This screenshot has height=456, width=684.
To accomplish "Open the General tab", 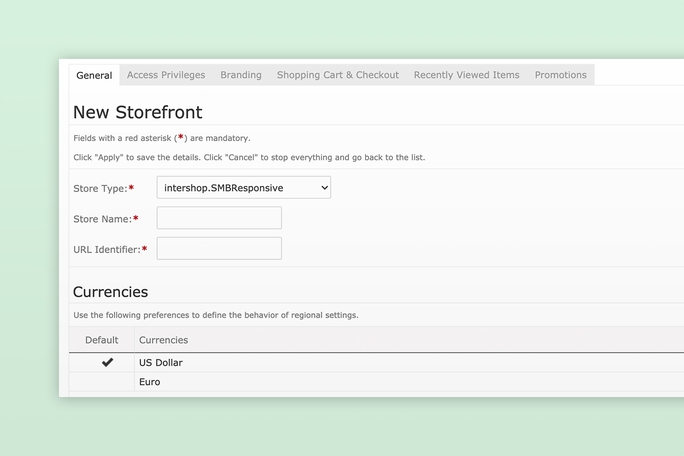I will tap(94, 75).
